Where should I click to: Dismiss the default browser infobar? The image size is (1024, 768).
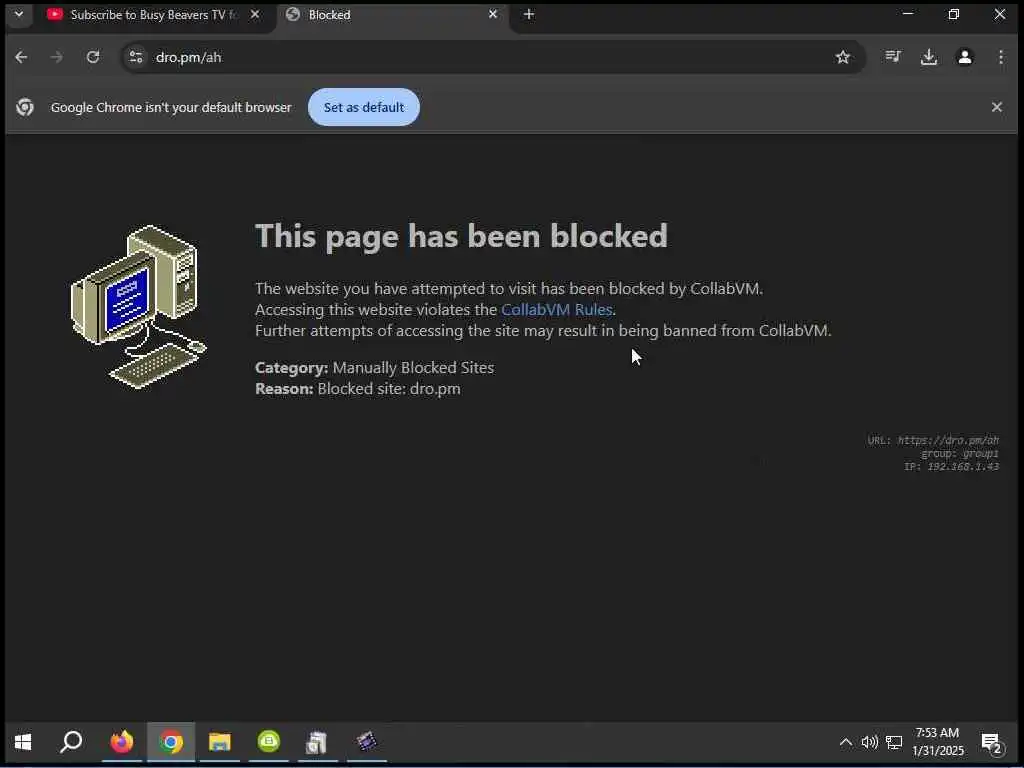coord(997,107)
